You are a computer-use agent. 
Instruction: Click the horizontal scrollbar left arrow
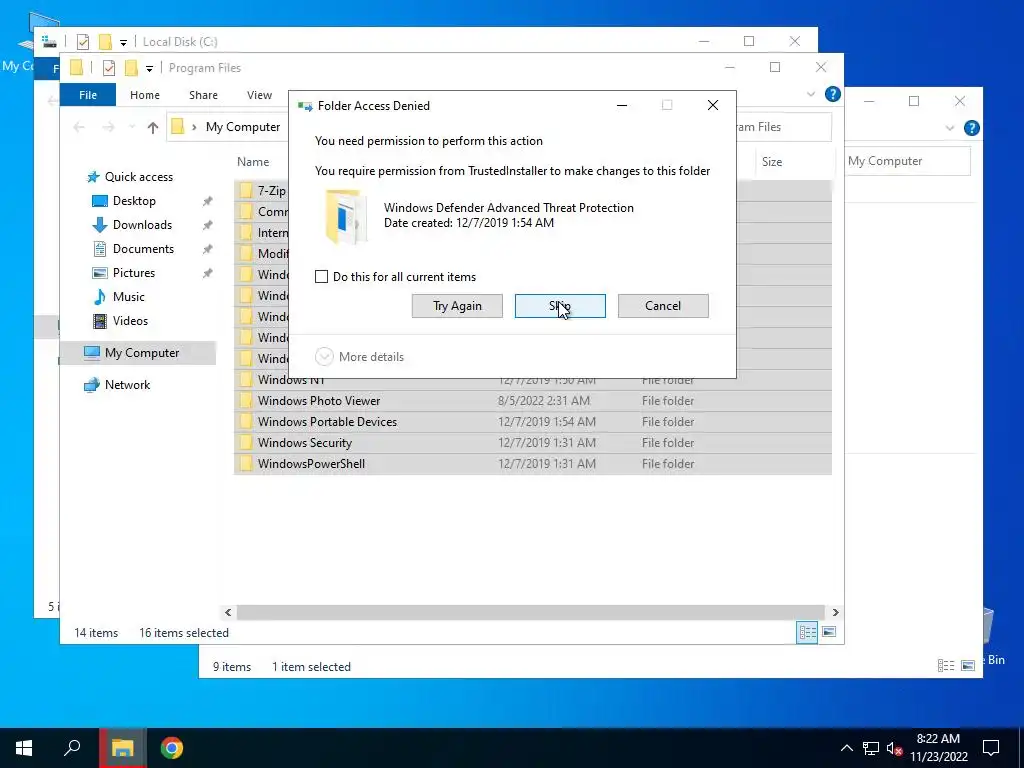[228, 613]
